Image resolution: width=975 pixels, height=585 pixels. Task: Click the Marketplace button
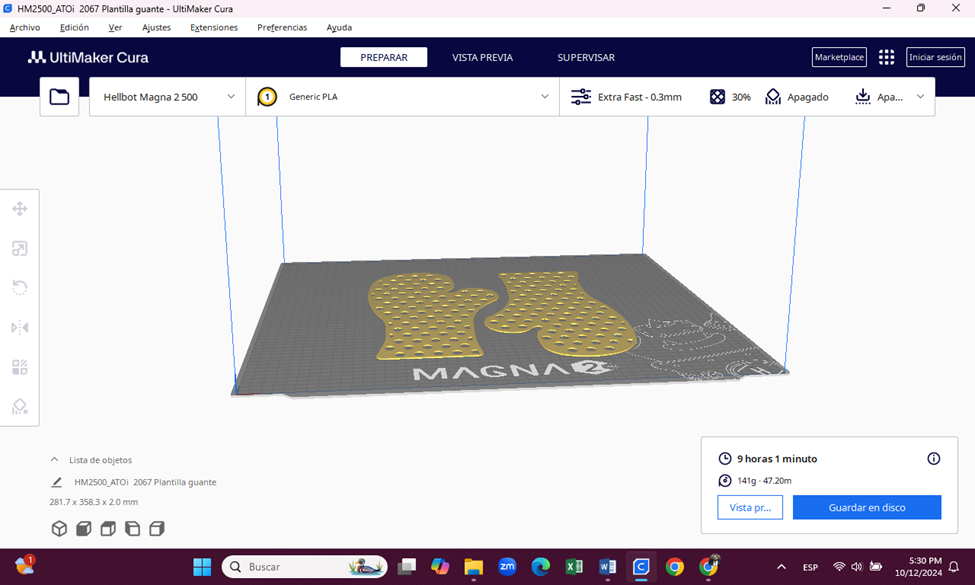(839, 57)
